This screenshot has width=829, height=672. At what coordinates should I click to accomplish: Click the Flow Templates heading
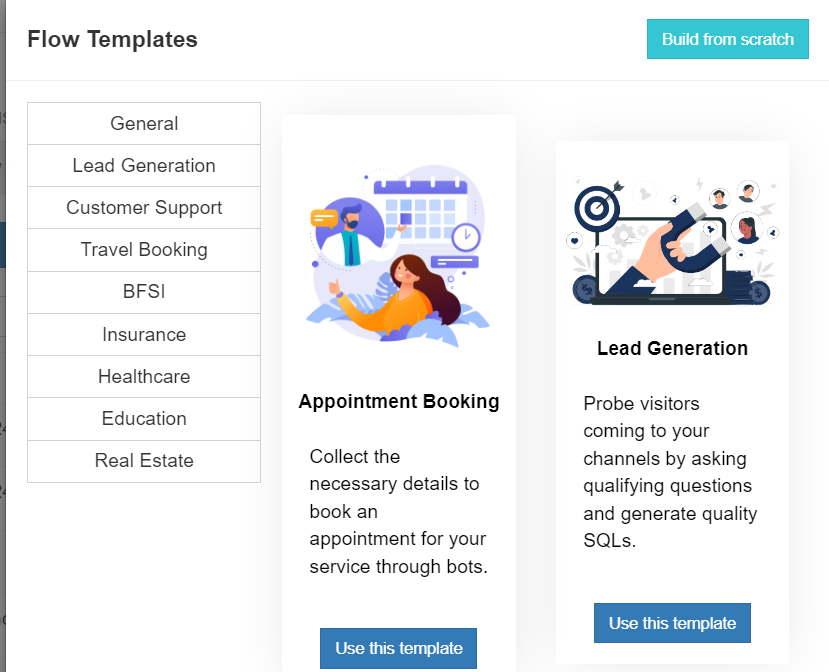pyautogui.click(x=112, y=39)
